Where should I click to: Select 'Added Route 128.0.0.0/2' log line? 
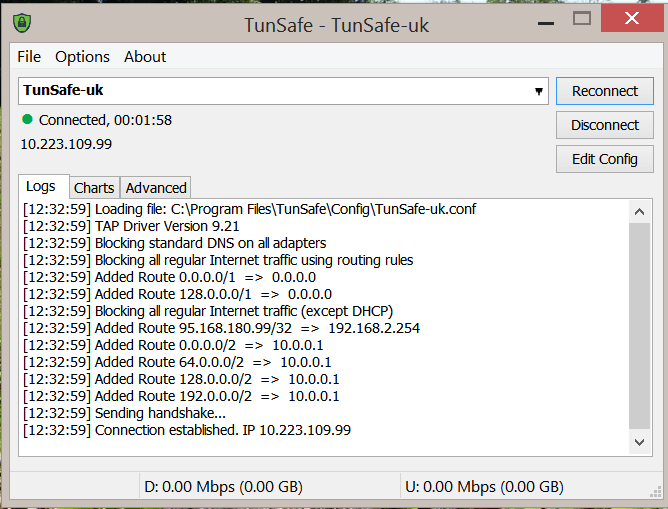pyautogui.click(x=181, y=380)
